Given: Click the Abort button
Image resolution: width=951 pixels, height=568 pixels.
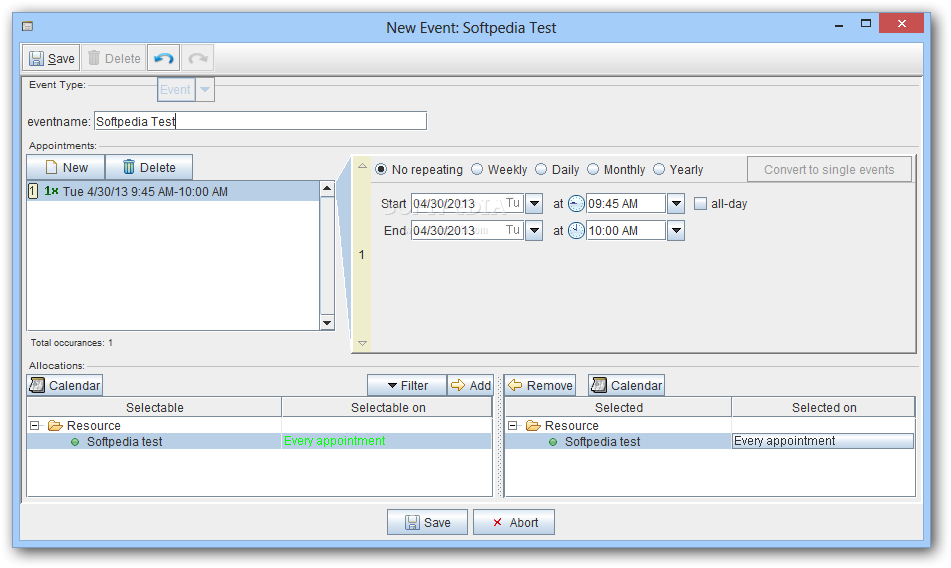Looking at the screenshot, I should pyautogui.click(x=514, y=522).
